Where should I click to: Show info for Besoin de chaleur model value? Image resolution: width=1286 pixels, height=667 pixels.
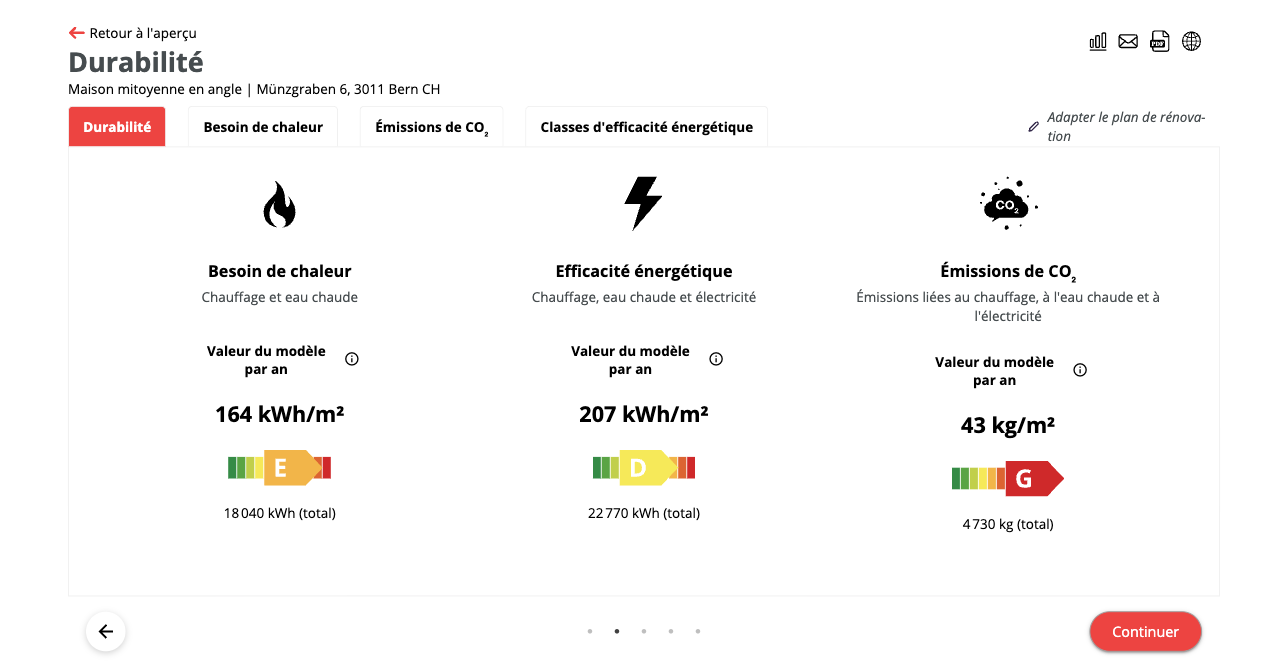pos(352,359)
